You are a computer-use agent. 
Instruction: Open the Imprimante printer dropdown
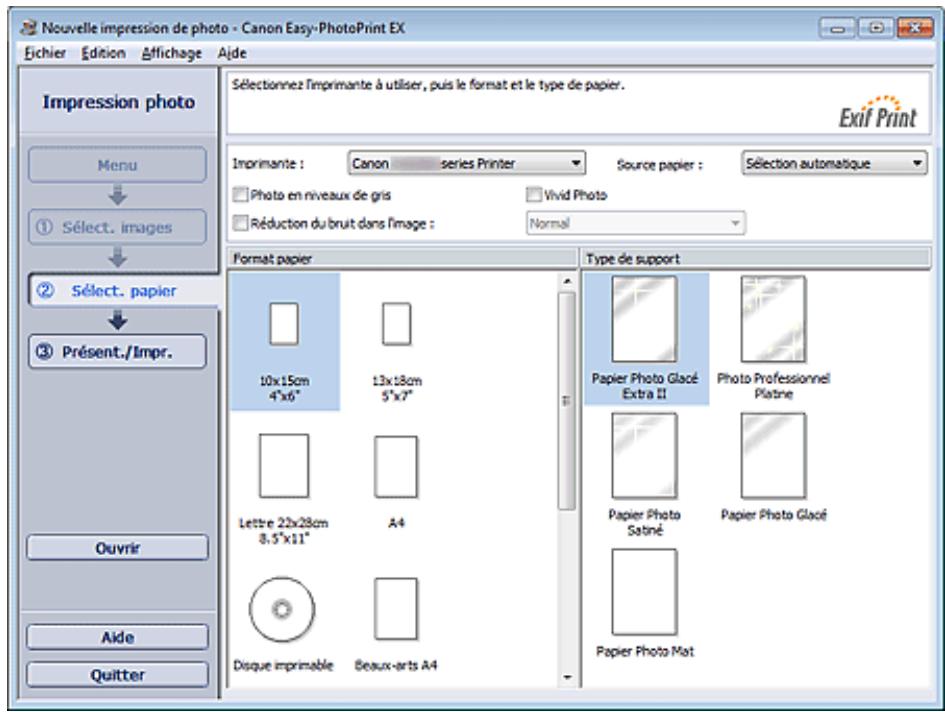coord(466,163)
